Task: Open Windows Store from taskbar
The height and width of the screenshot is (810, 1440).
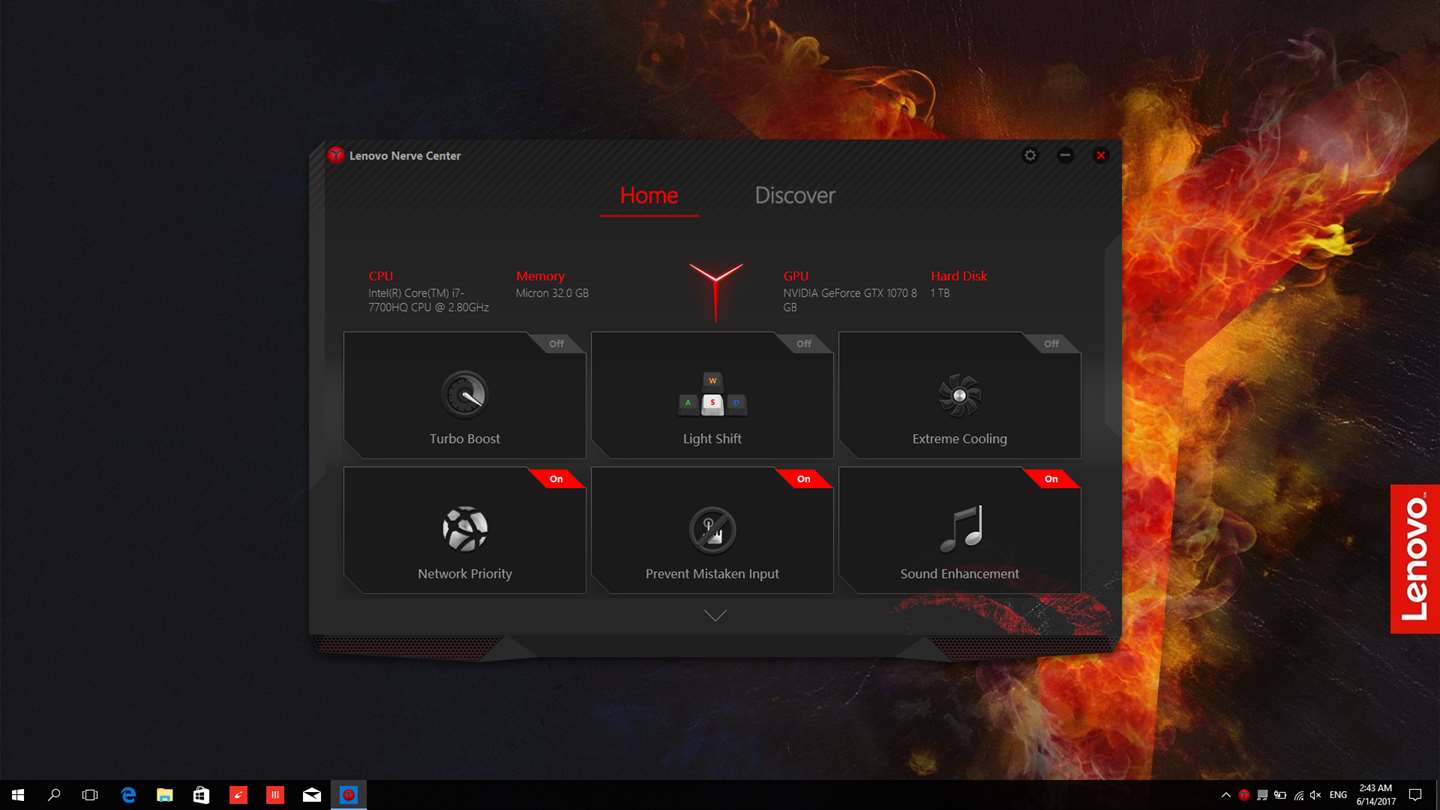Action: (201, 795)
